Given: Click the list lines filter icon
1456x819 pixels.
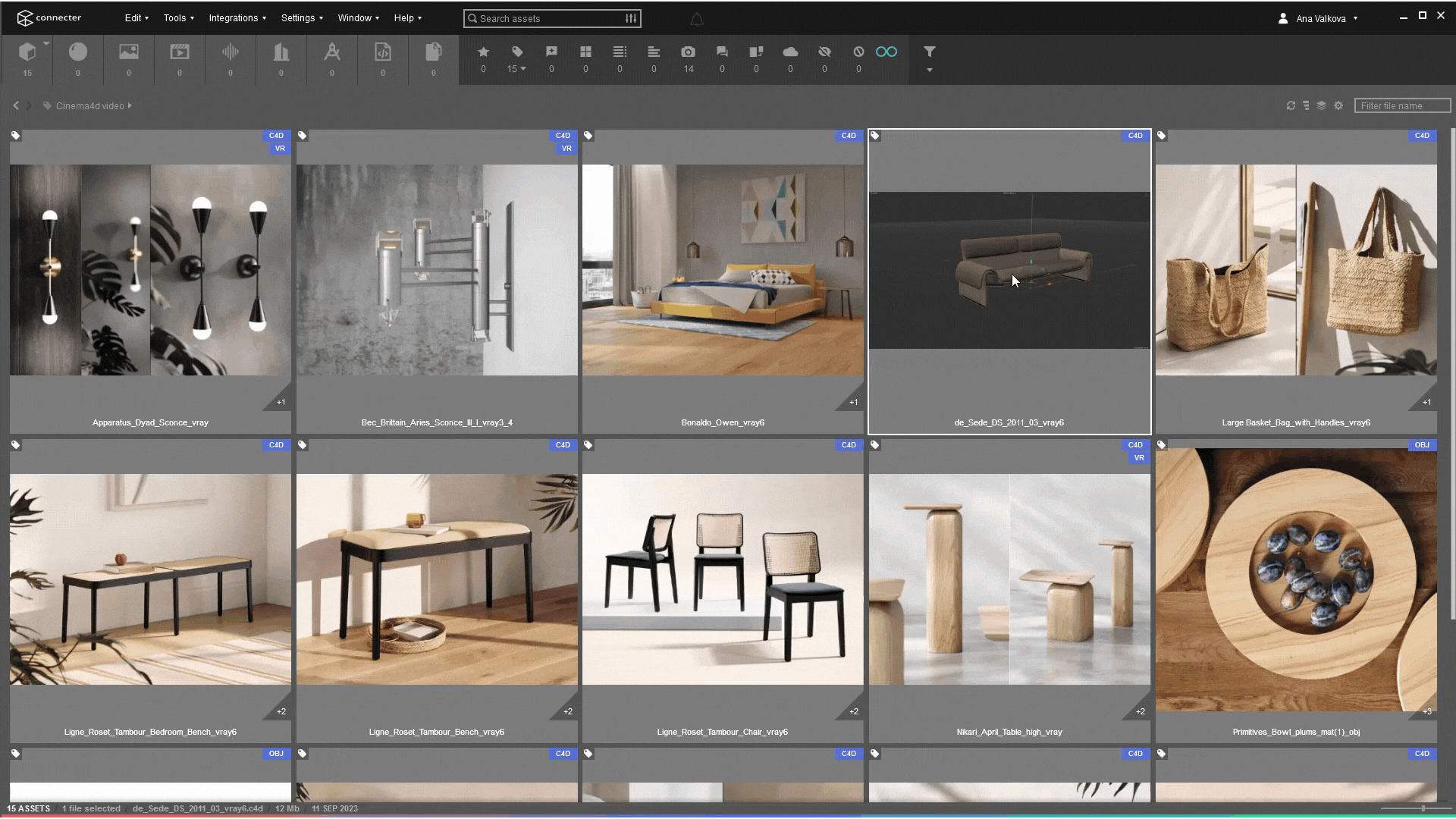Looking at the screenshot, I should pos(620,52).
